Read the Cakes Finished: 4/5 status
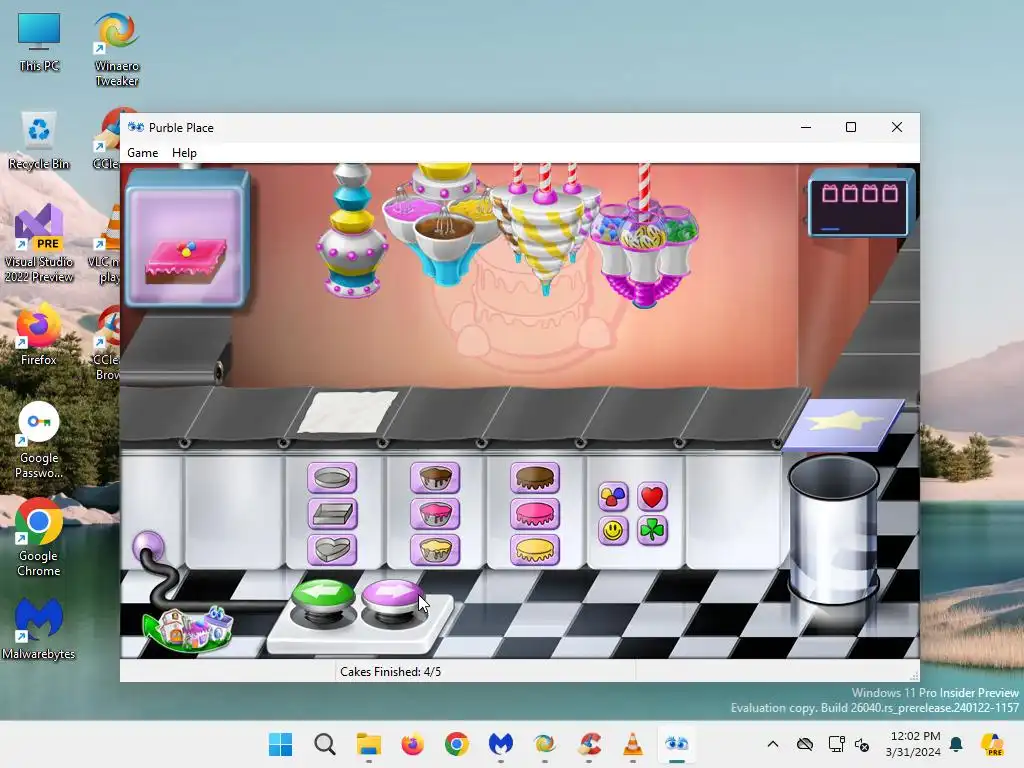The width and height of the screenshot is (1024, 768). pos(391,671)
